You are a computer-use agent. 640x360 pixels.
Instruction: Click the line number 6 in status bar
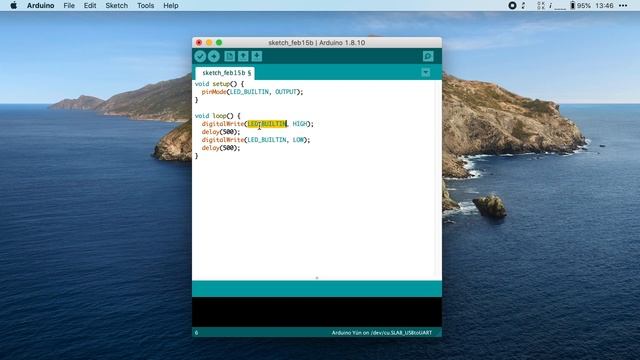pyautogui.click(x=196, y=333)
